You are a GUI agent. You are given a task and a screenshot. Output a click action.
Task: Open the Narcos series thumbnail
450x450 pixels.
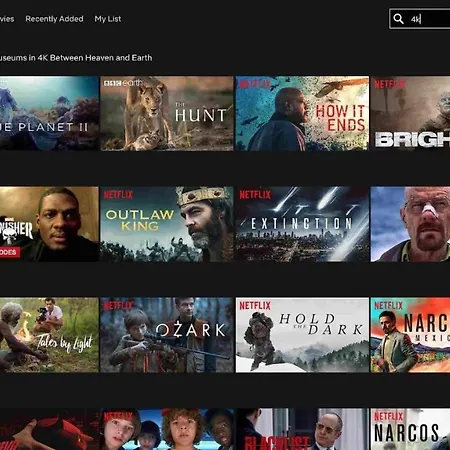(x=410, y=429)
